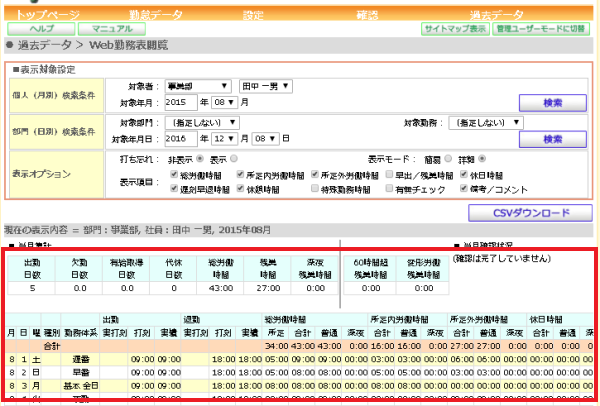Switch to 管理ユーザーモード button
The height and width of the screenshot is (406, 600).
click(541, 29)
